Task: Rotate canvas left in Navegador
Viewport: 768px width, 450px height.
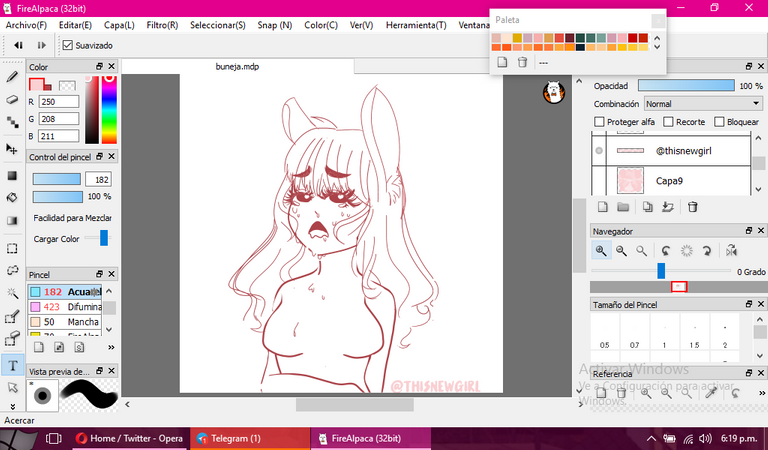Action: [666, 251]
